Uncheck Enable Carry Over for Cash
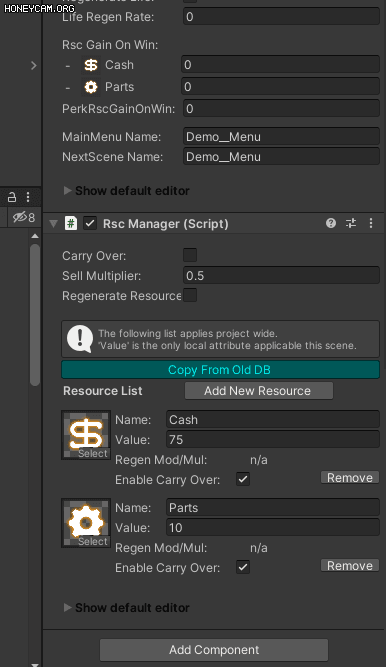Screen dimensions: 386x667 243,479
